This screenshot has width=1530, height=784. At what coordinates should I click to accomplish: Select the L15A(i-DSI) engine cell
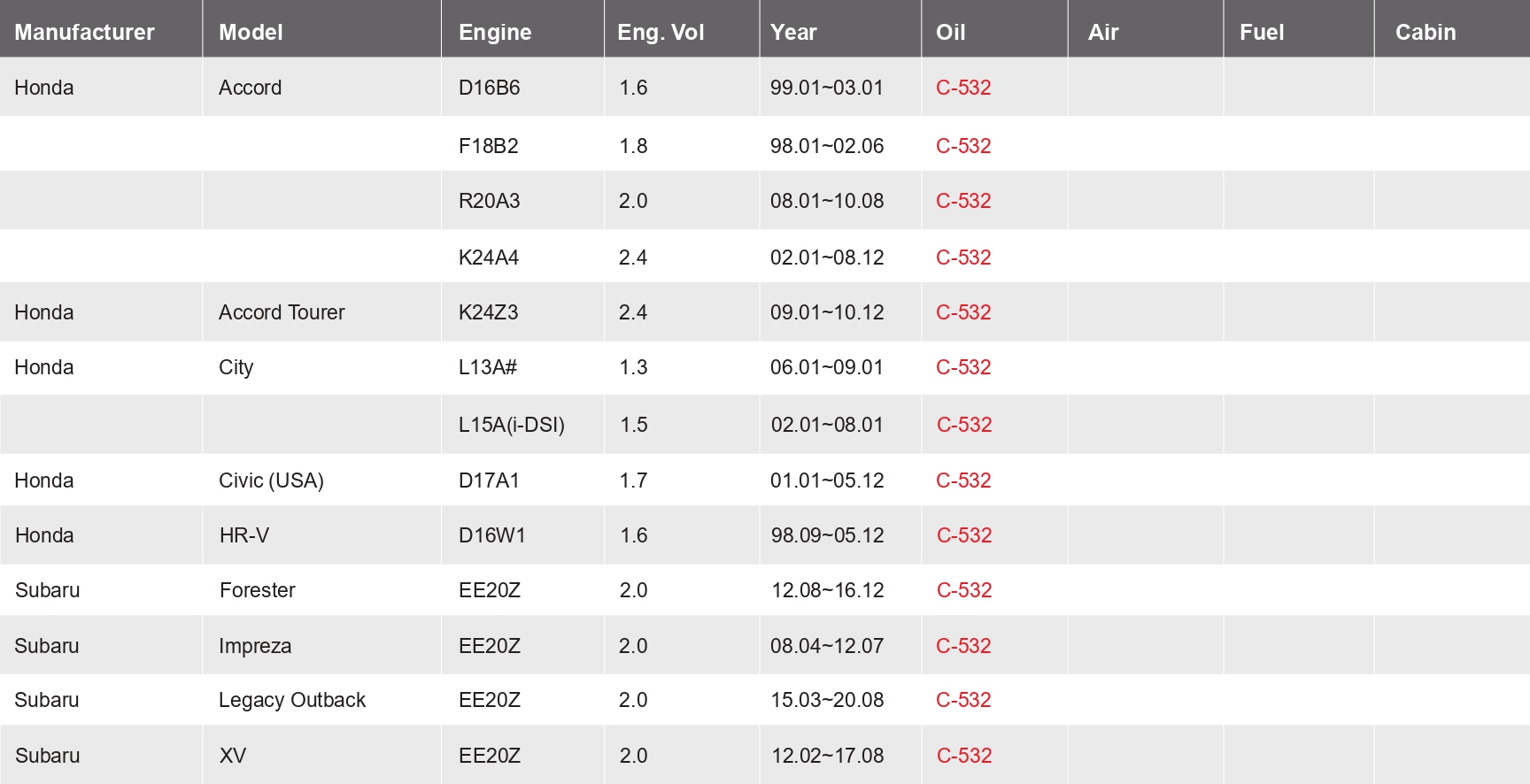pyautogui.click(x=511, y=425)
